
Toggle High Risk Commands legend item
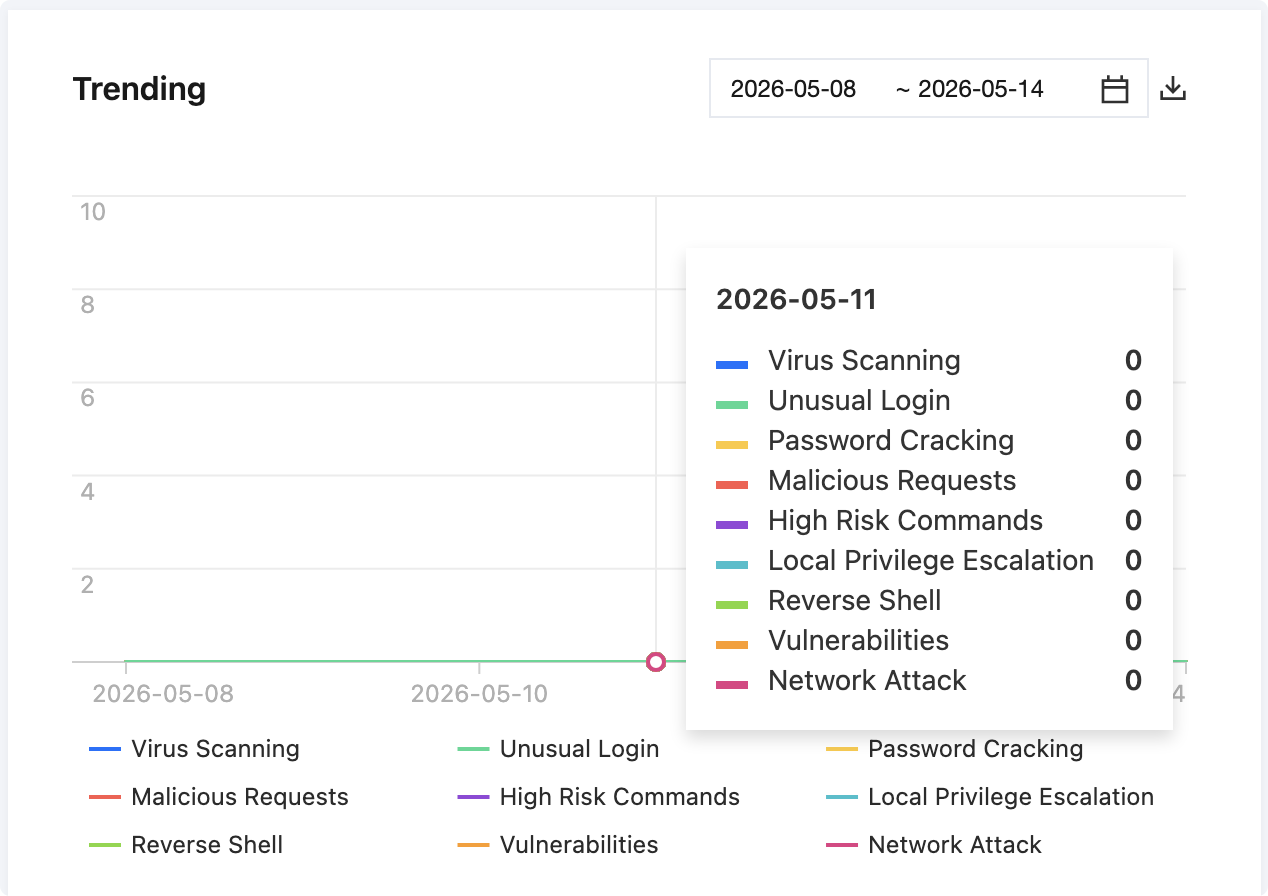point(599,797)
